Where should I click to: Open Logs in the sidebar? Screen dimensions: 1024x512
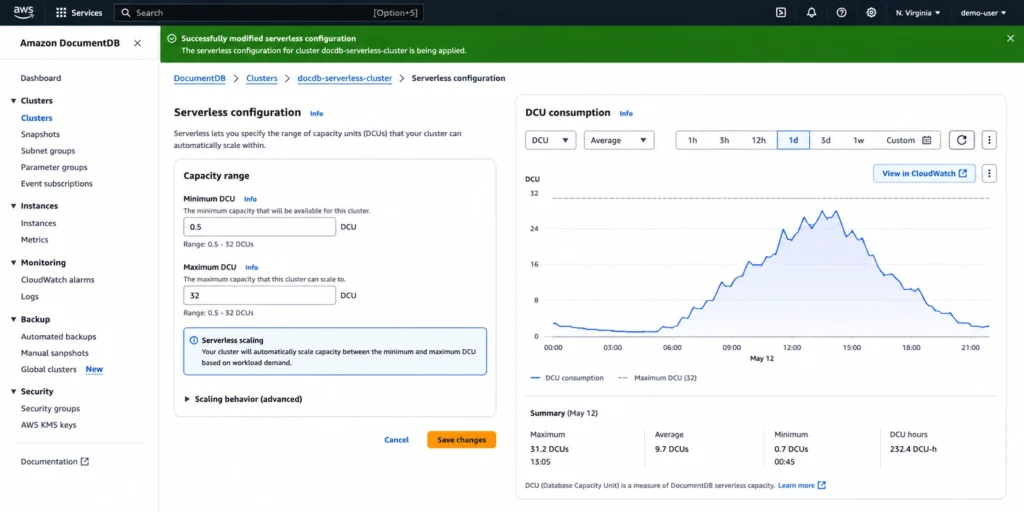coord(29,296)
